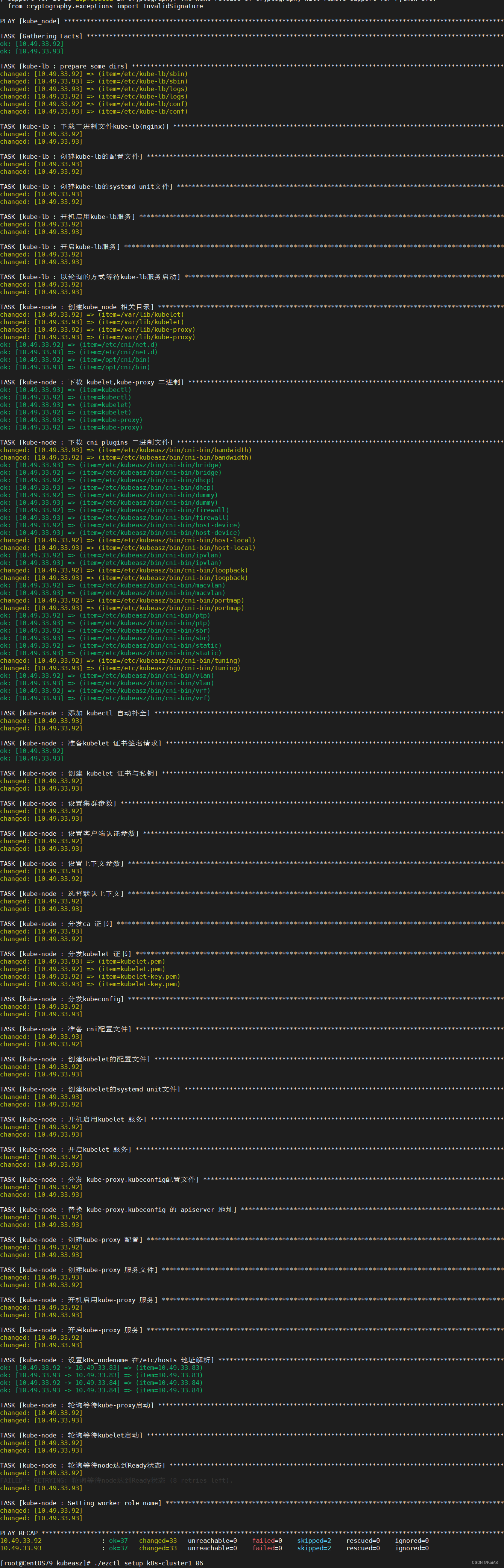Viewport: 504px width, 1568px height.
Task: Click TASK 开机启用kubelet 服务 header
Action: [252, 1119]
